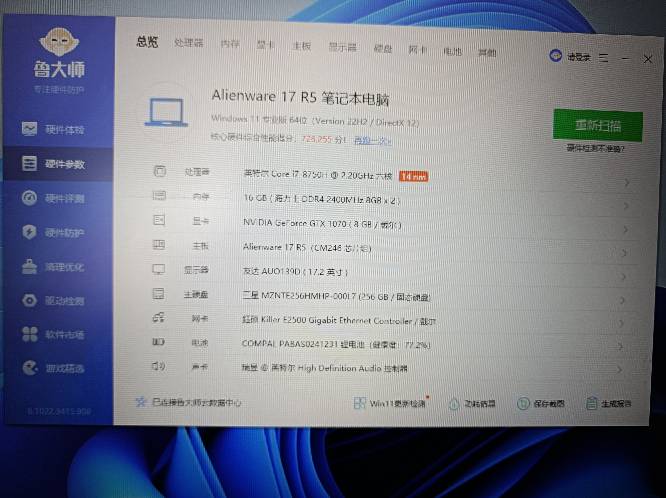The width and height of the screenshot is (666, 498).
Task: Click the 请登录 login avatar
Action: click(x=556, y=56)
